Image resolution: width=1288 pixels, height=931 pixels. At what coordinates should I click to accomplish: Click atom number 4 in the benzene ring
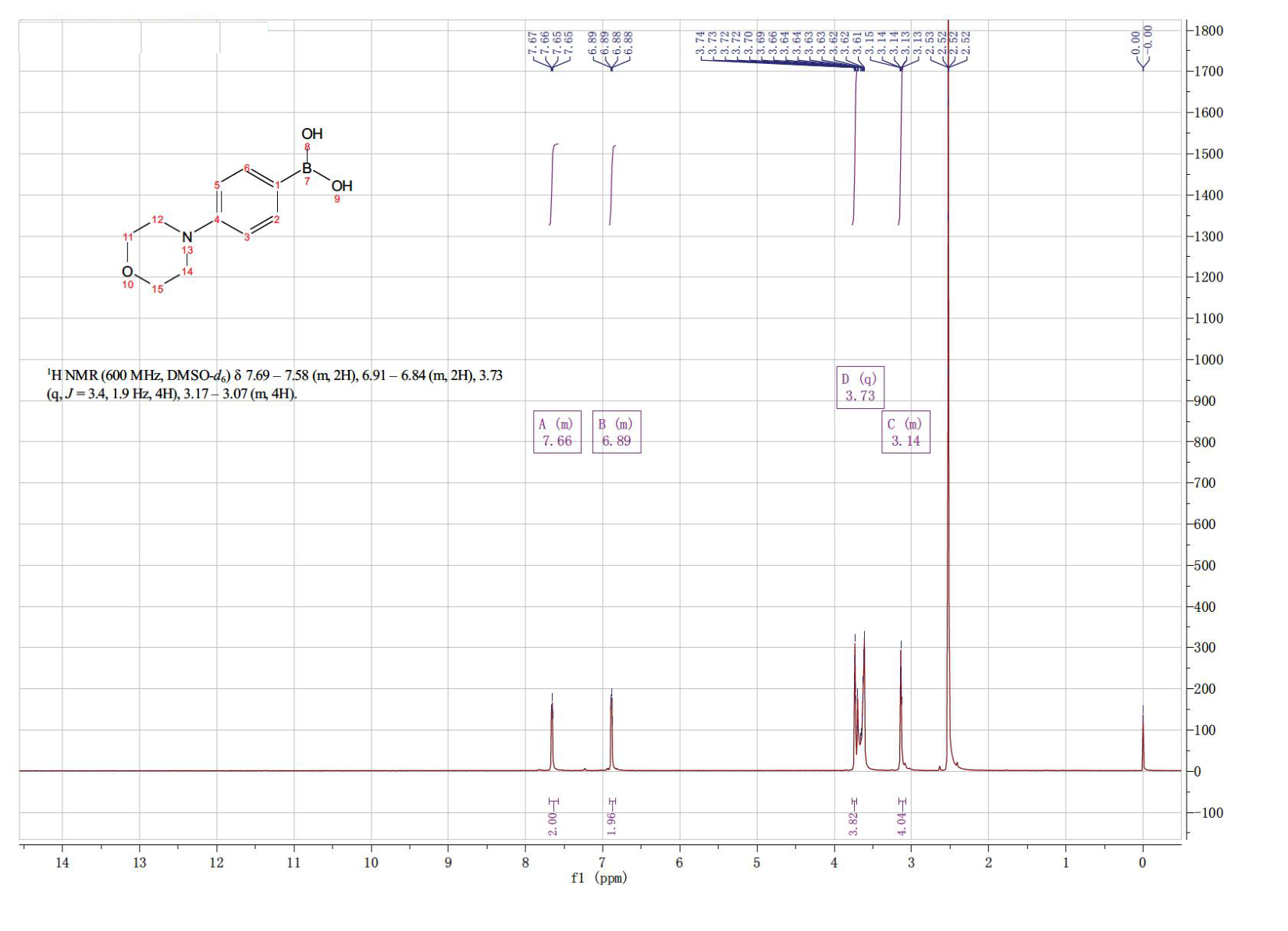point(218,219)
